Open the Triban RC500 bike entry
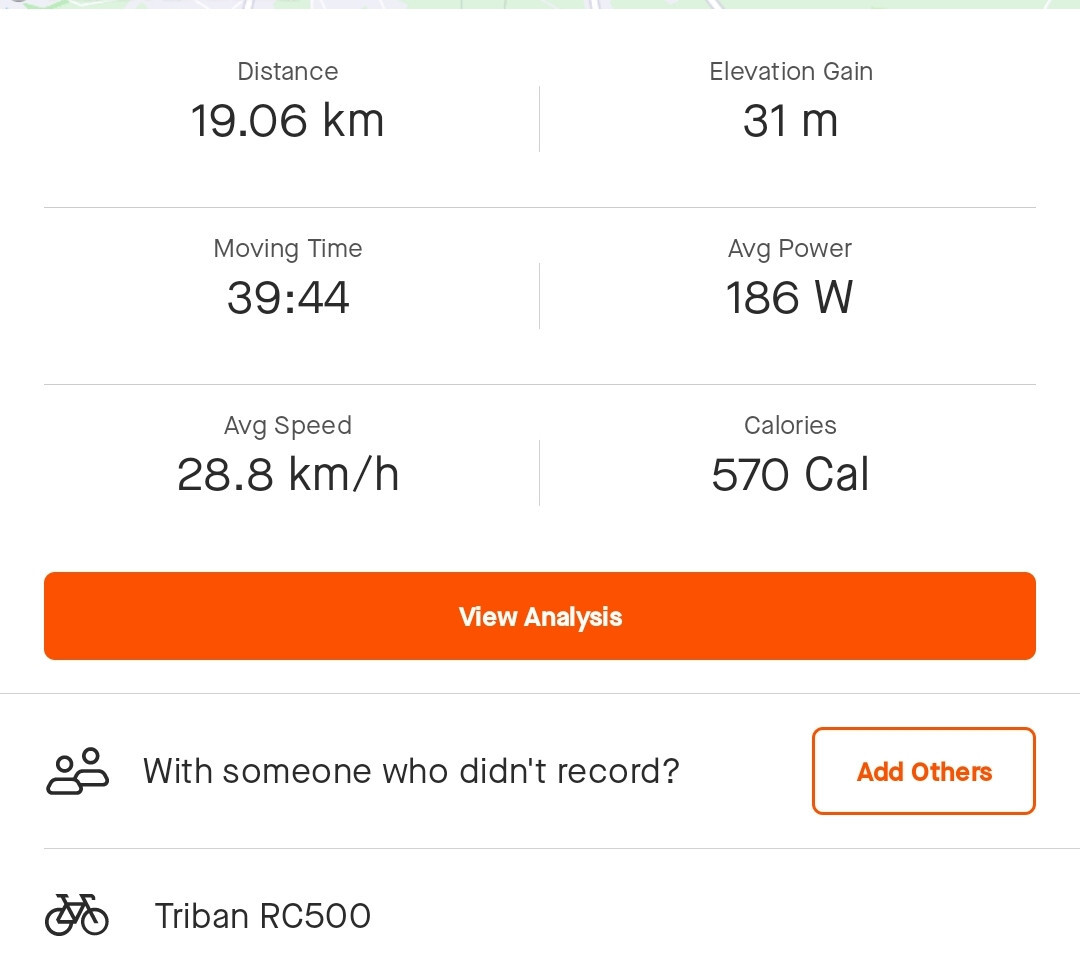This screenshot has height=979, width=1080. coord(262,915)
